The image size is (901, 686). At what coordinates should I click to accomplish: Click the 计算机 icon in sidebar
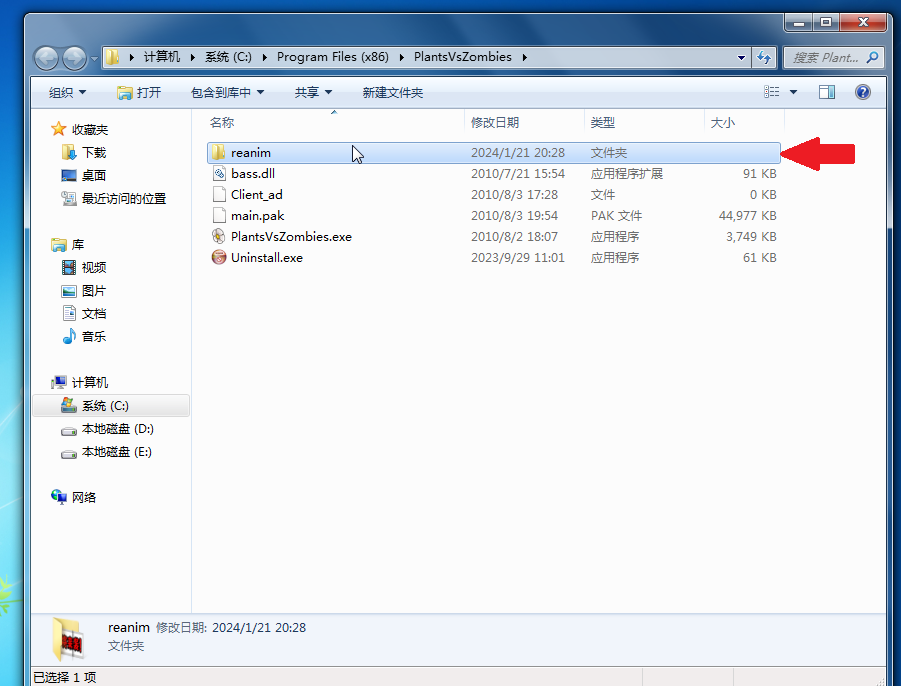click(59, 382)
